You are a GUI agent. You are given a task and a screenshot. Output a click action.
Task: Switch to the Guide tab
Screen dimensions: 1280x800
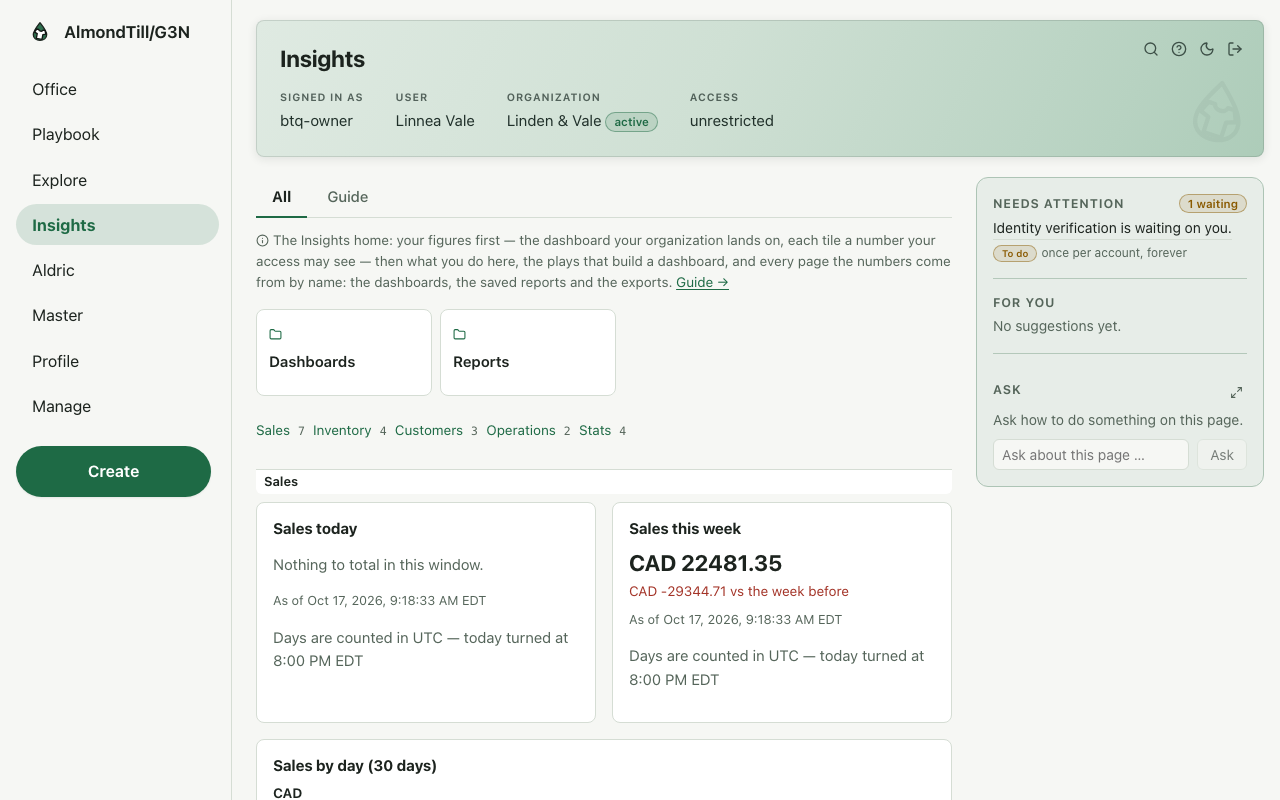point(348,197)
